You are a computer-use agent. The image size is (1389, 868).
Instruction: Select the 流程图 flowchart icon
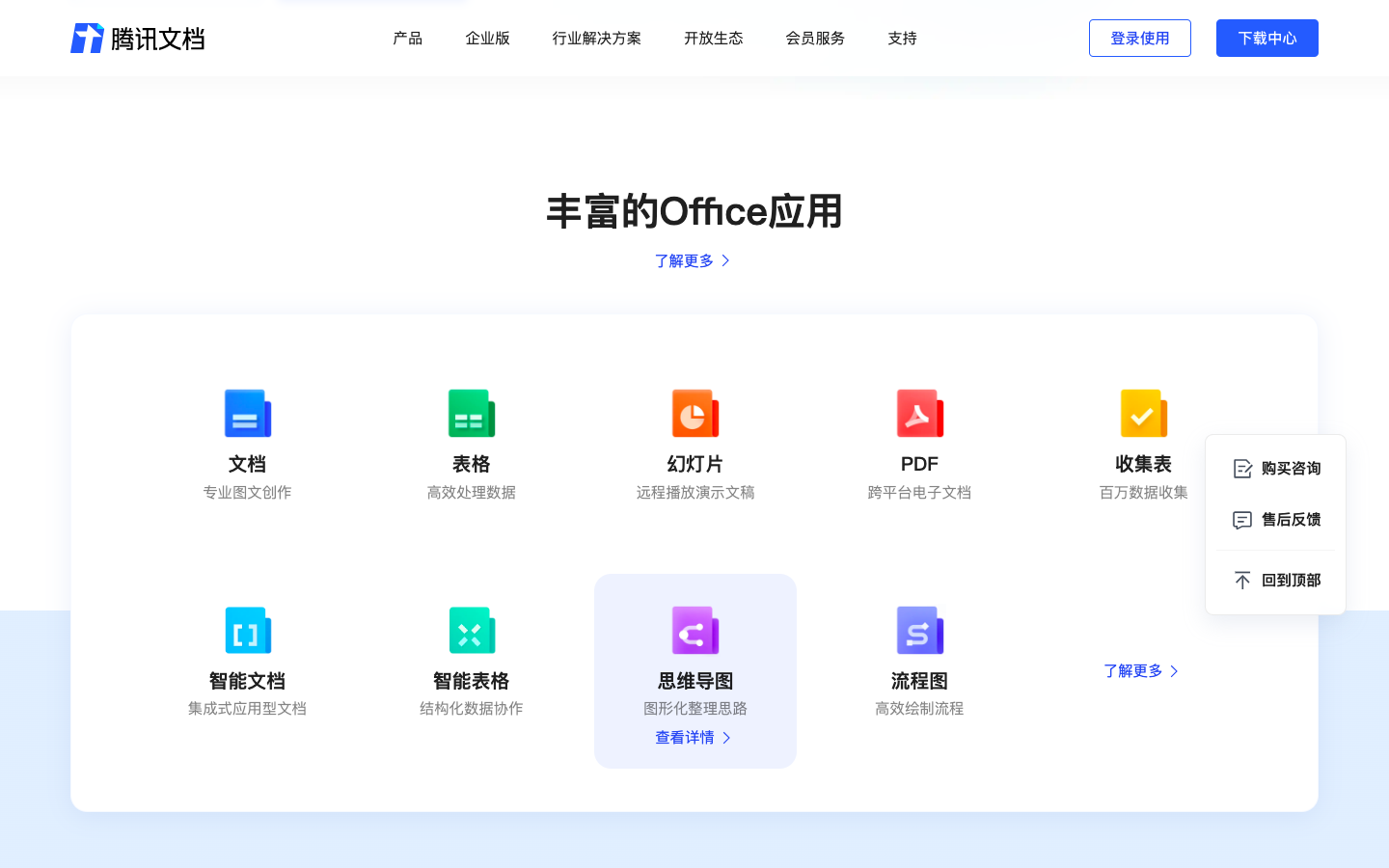pyautogui.click(x=919, y=630)
